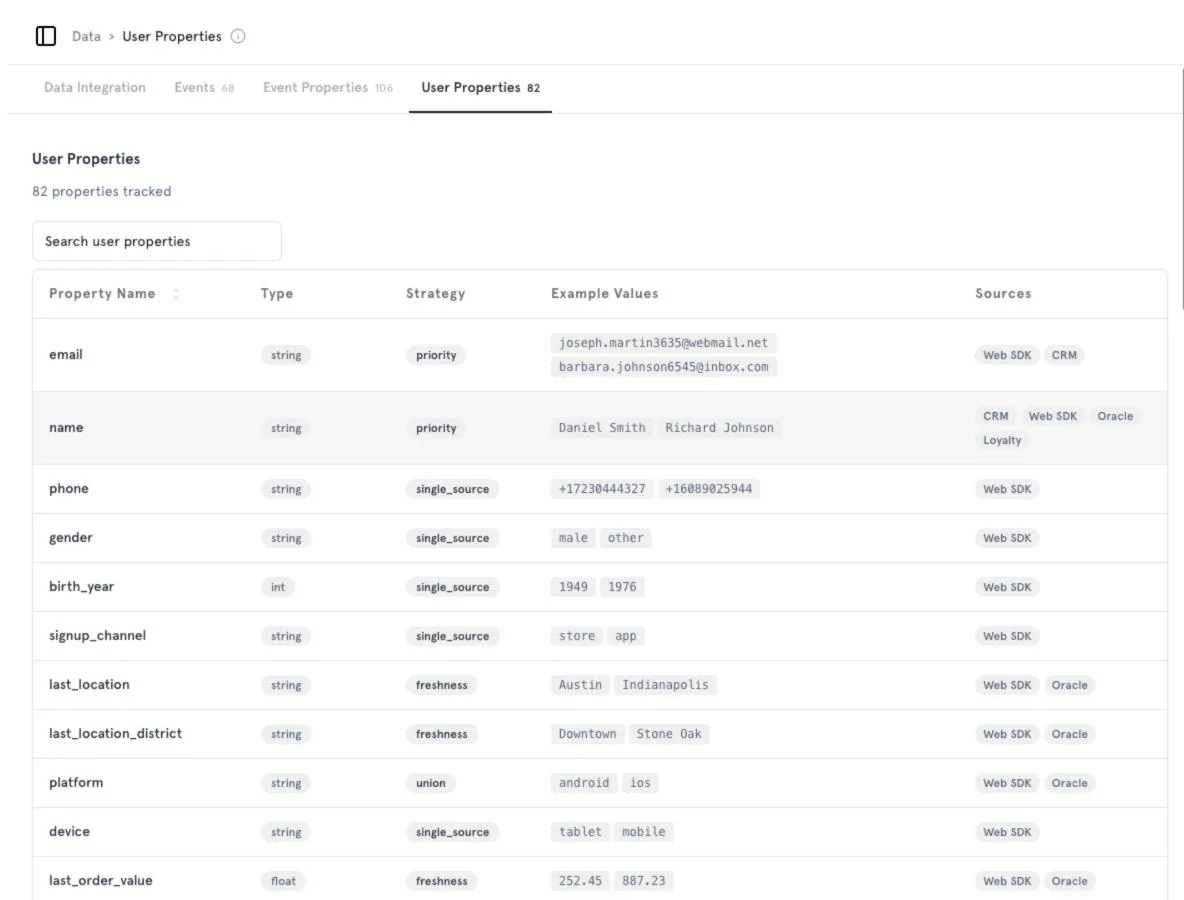Click the barbara.johnson6545@inbox.com example value
The image size is (1184, 900).
[x=664, y=367]
